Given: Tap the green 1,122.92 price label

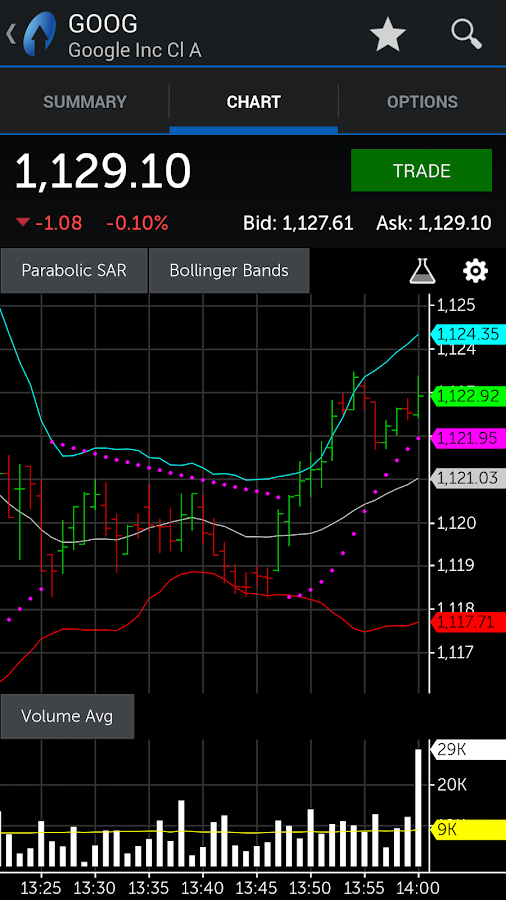Looking at the screenshot, I should click(468, 396).
